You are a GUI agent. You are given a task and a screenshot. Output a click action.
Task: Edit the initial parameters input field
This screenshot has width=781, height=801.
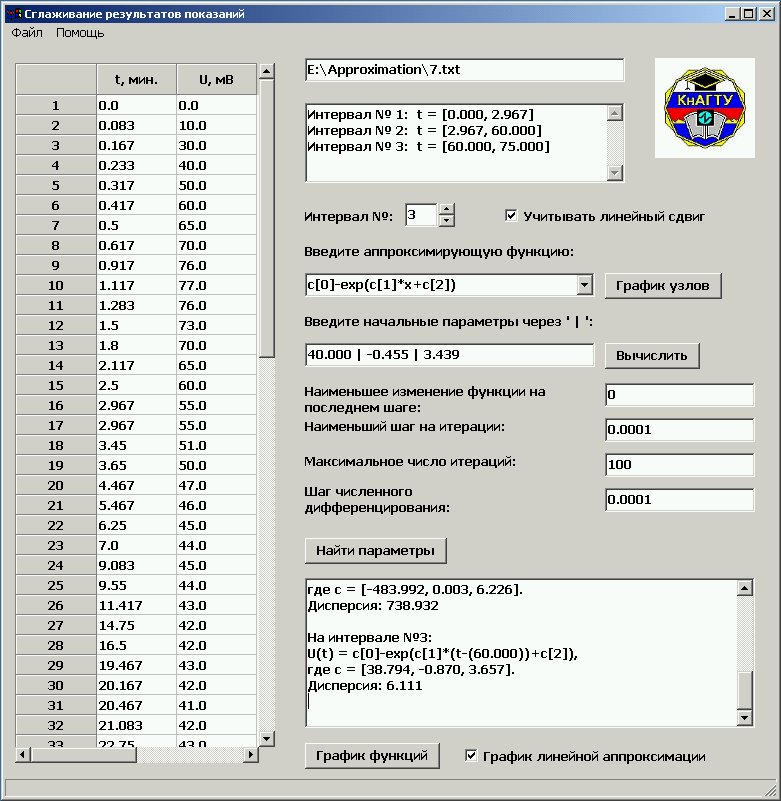[449, 355]
